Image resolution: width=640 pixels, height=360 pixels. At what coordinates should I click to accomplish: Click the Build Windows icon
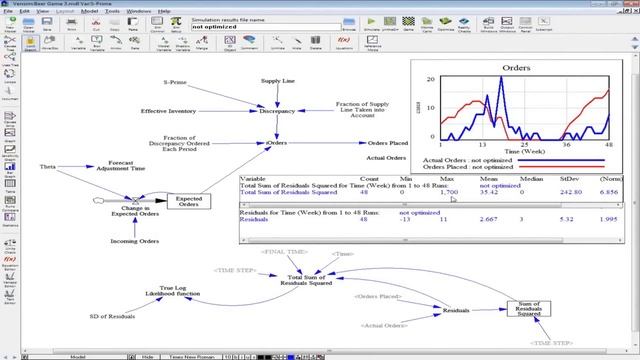[489, 24]
